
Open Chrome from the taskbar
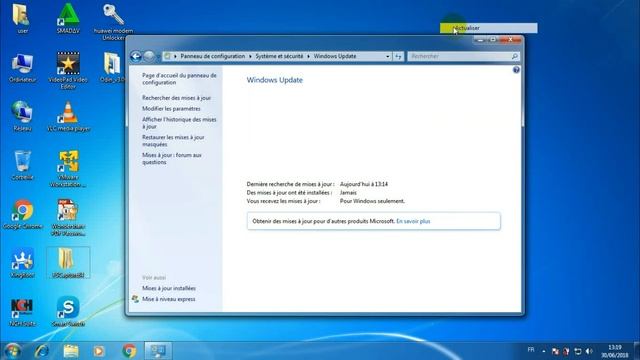click(x=129, y=351)
